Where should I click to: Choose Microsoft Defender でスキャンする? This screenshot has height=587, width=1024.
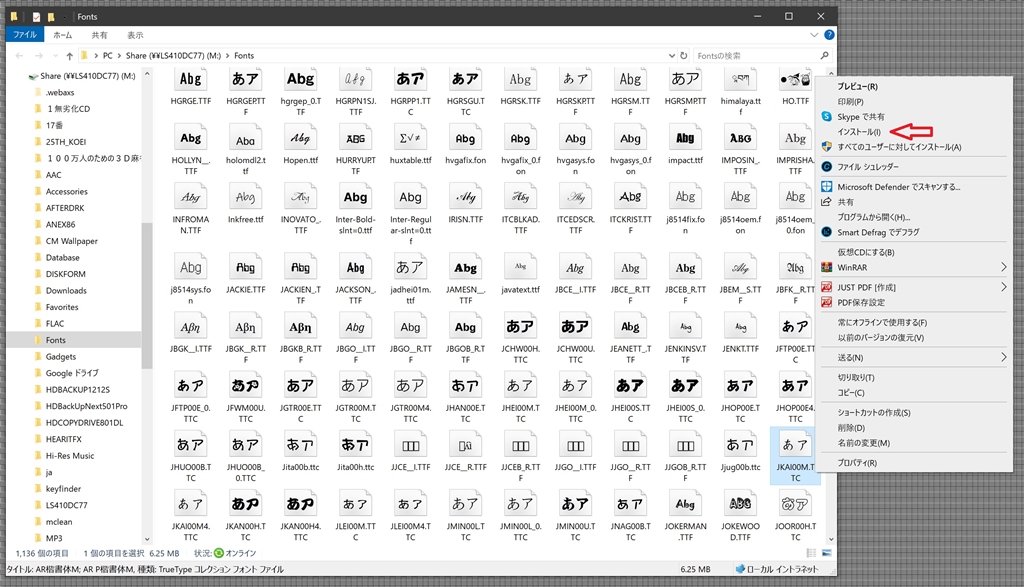point(899,187)
